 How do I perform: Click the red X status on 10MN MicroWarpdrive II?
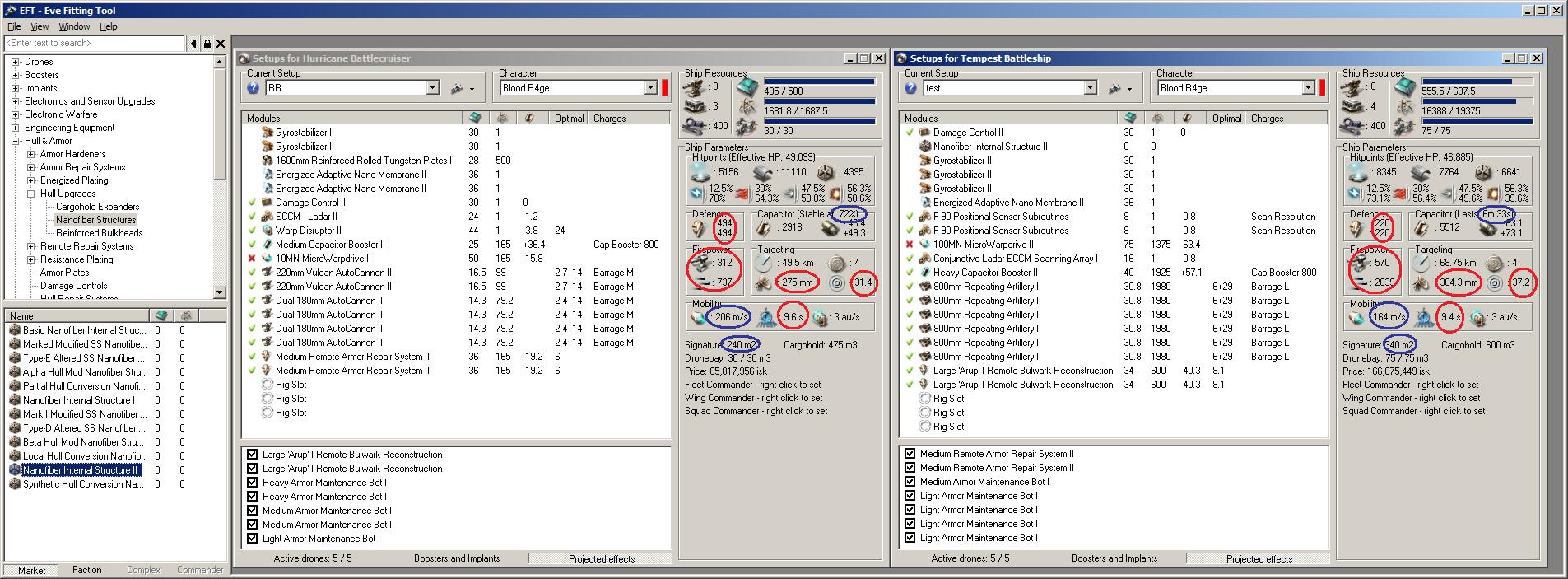pyautogui.click(x=252, y=259)
